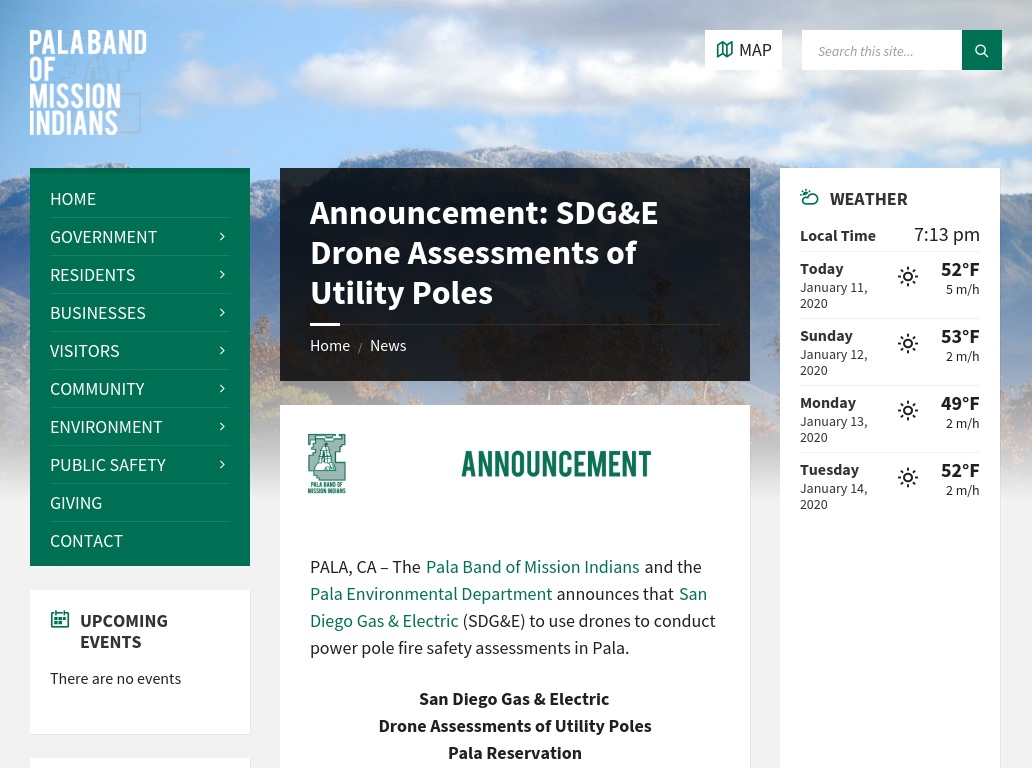Click the search magnifier button
This screenshot has width=1032, height=768.
tap(981, 50)
